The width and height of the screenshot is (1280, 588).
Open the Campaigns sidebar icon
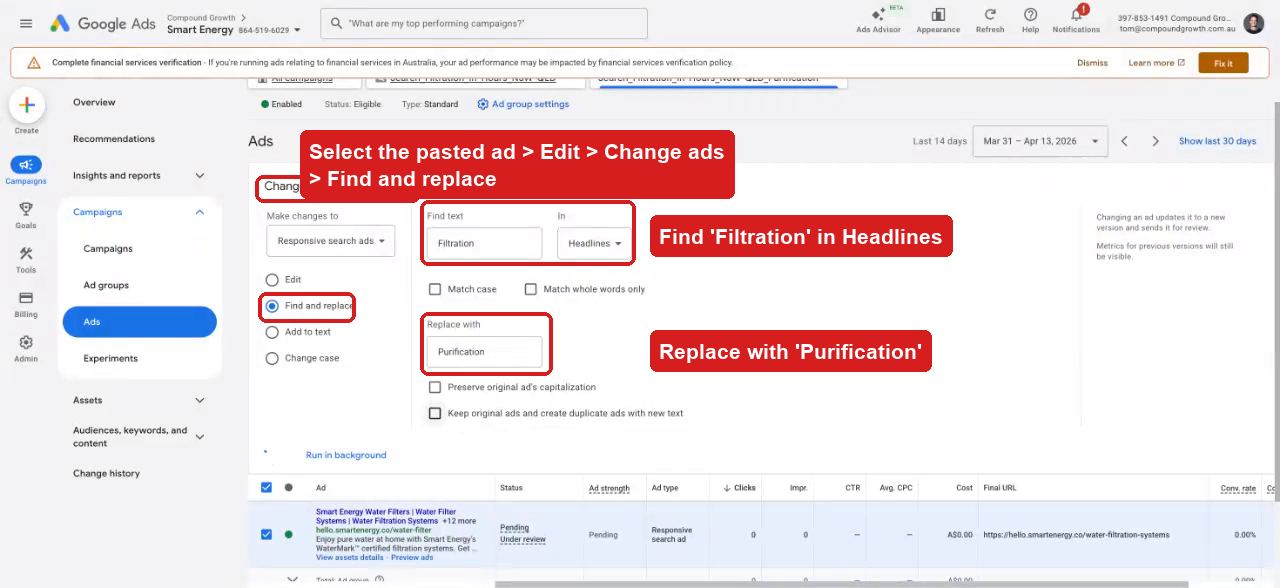click(26, 164)
